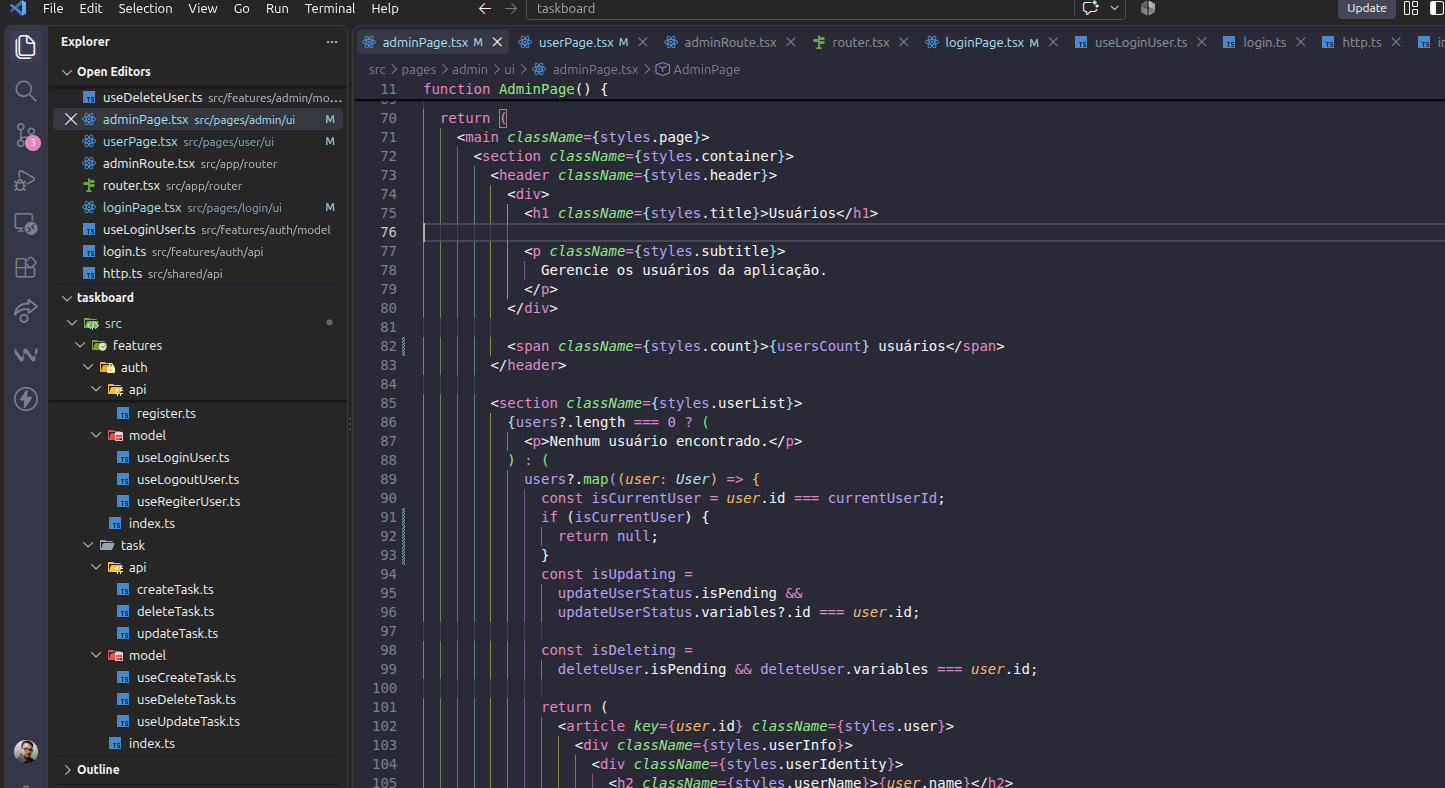1445x788 pixels.
Task: Open the Extensions view
Action: [x=26, y=267]
